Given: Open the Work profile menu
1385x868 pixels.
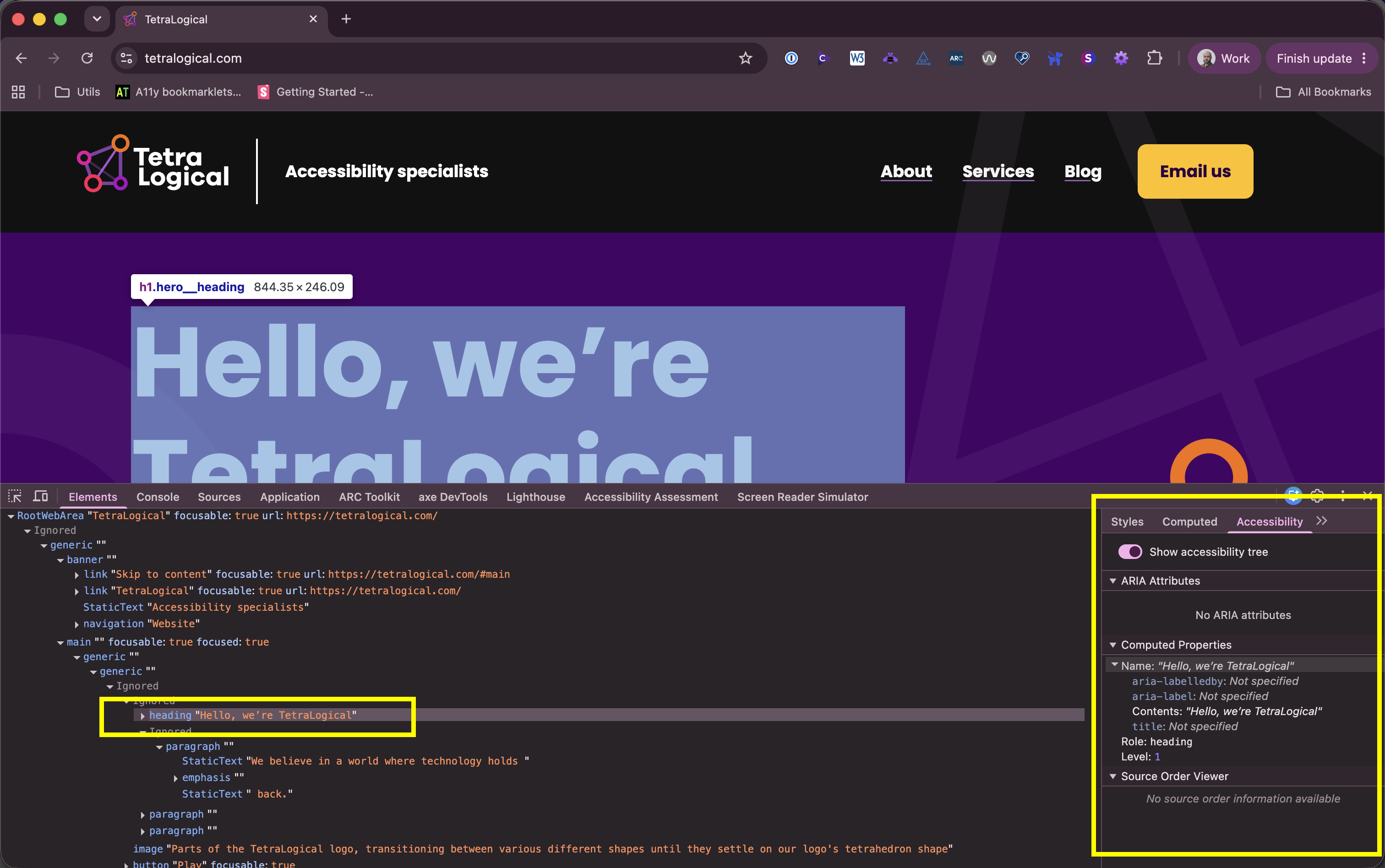Looking at the screenshot, I should click(x=1224, y=58).
